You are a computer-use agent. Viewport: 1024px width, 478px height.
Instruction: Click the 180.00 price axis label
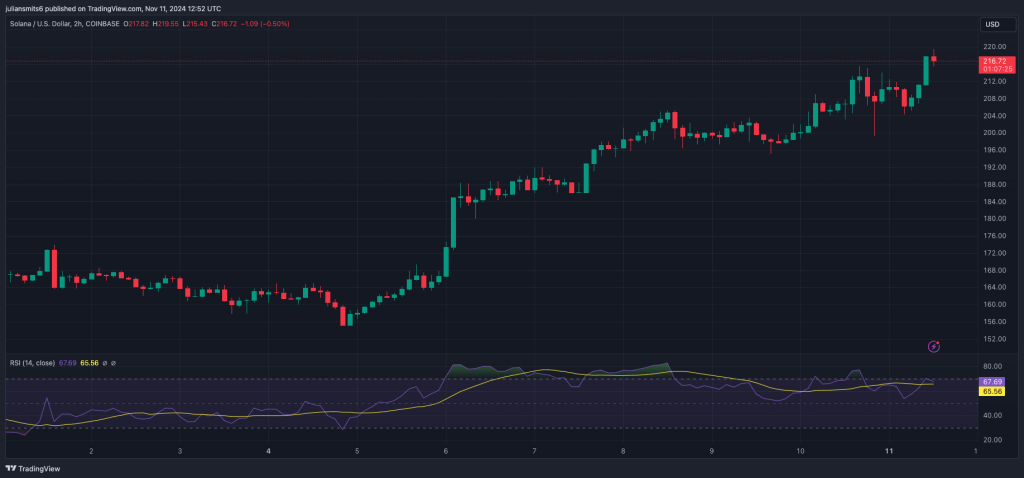pos(993,218)
